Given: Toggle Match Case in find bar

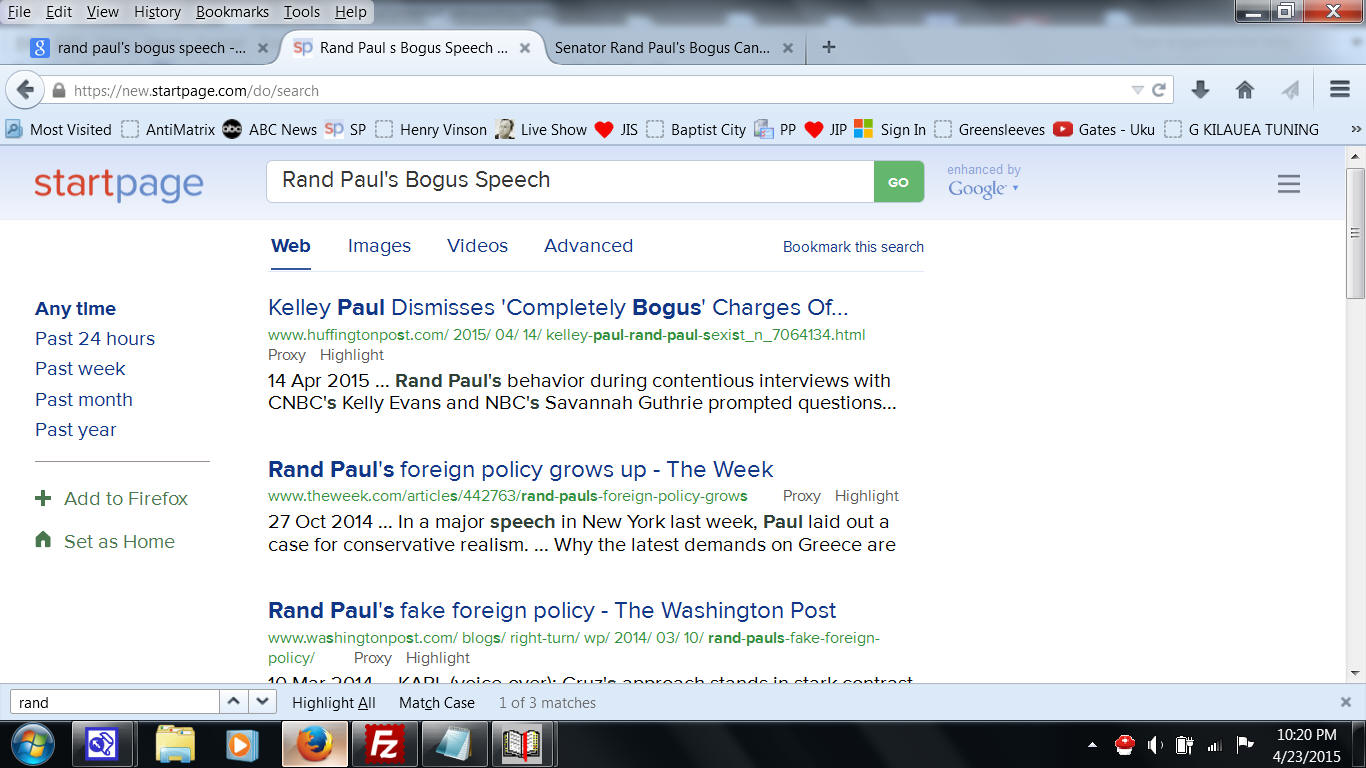Looking at the screenshot, I should click(437, 703).
